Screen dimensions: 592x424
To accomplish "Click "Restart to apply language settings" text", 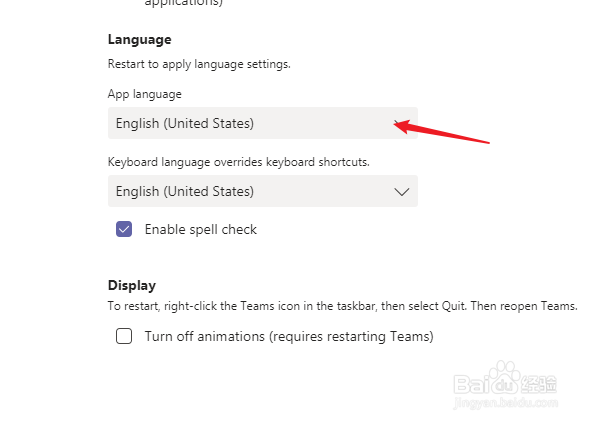I will click(x=199, y=64).
